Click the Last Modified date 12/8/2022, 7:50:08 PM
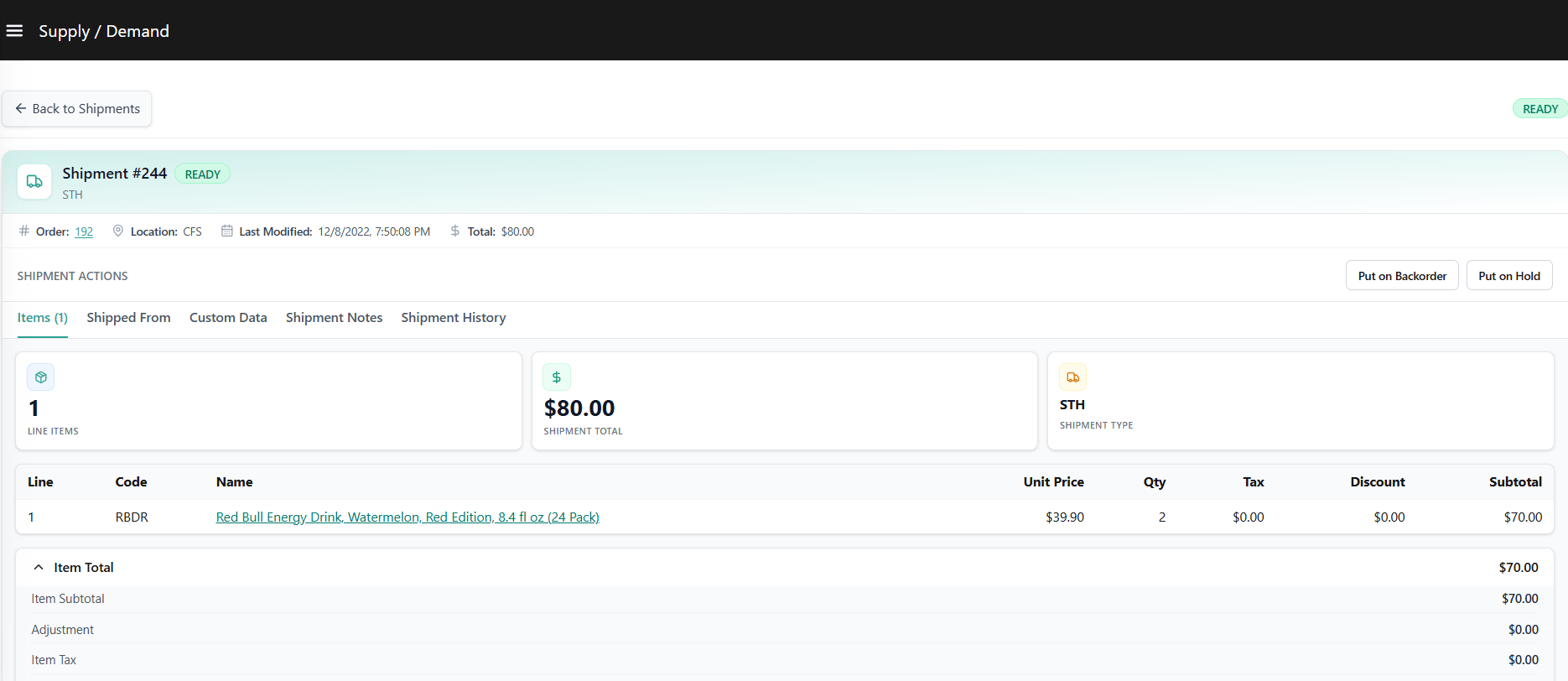Viewport: 1568px width, 681px height. point(374,231)
